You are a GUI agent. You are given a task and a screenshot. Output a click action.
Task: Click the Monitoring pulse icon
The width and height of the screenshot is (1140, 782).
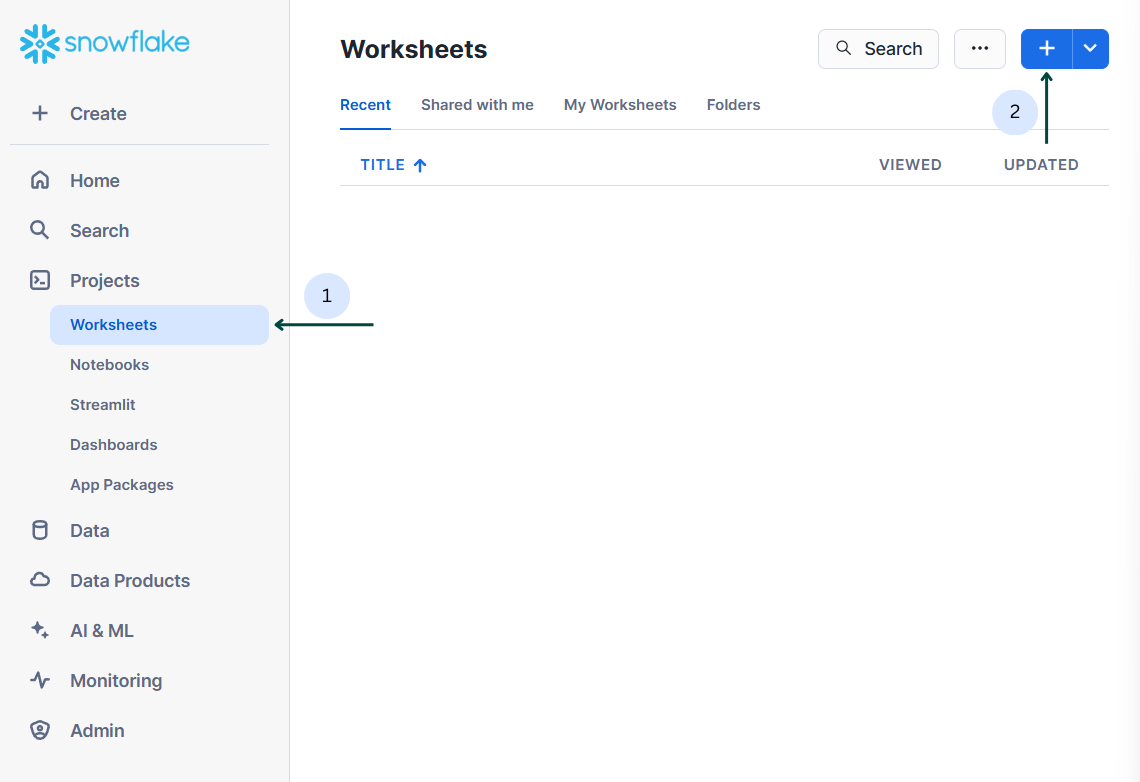[x=40, y=680]
